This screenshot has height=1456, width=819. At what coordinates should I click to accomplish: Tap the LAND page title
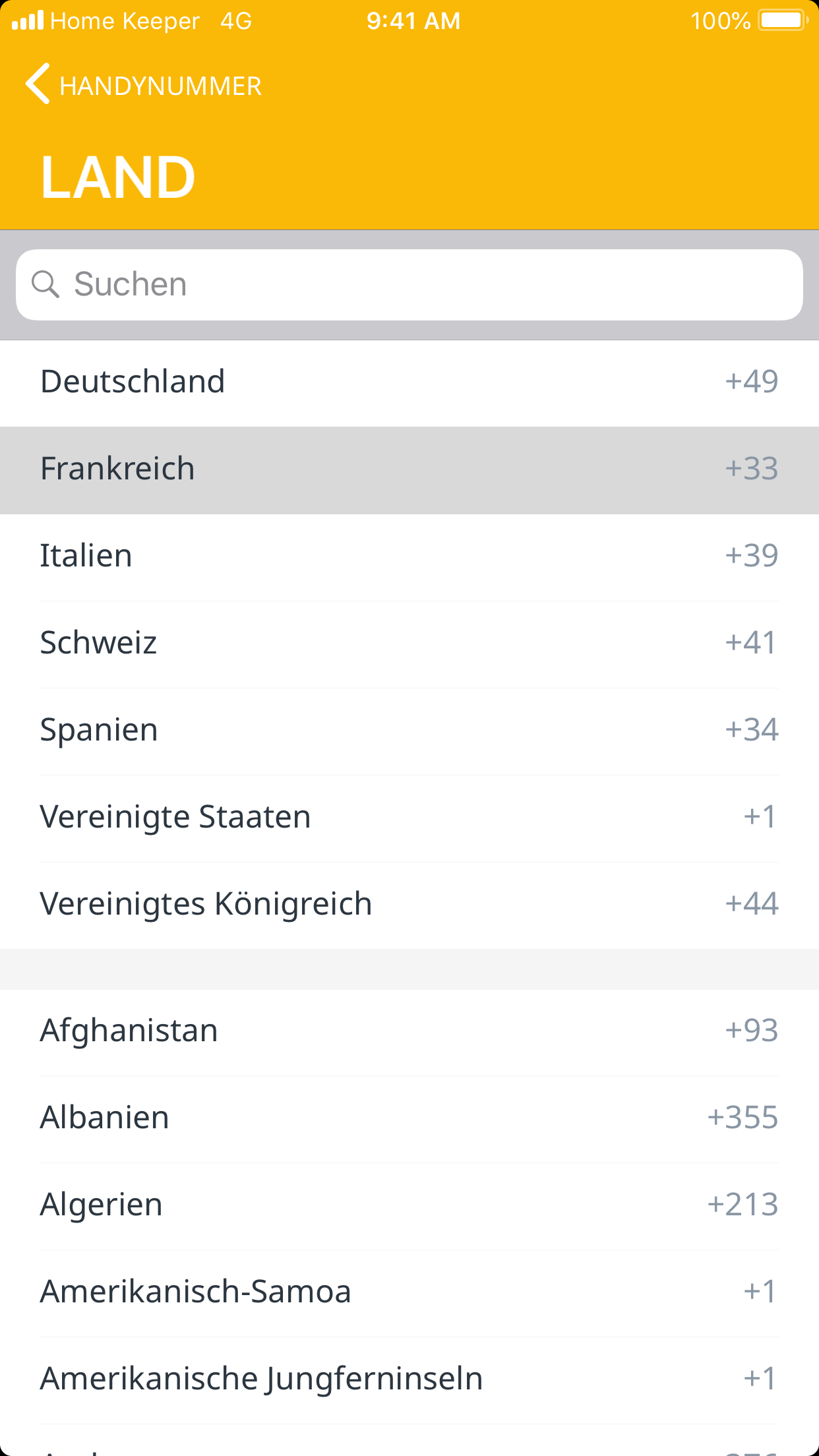click(118, 177)
